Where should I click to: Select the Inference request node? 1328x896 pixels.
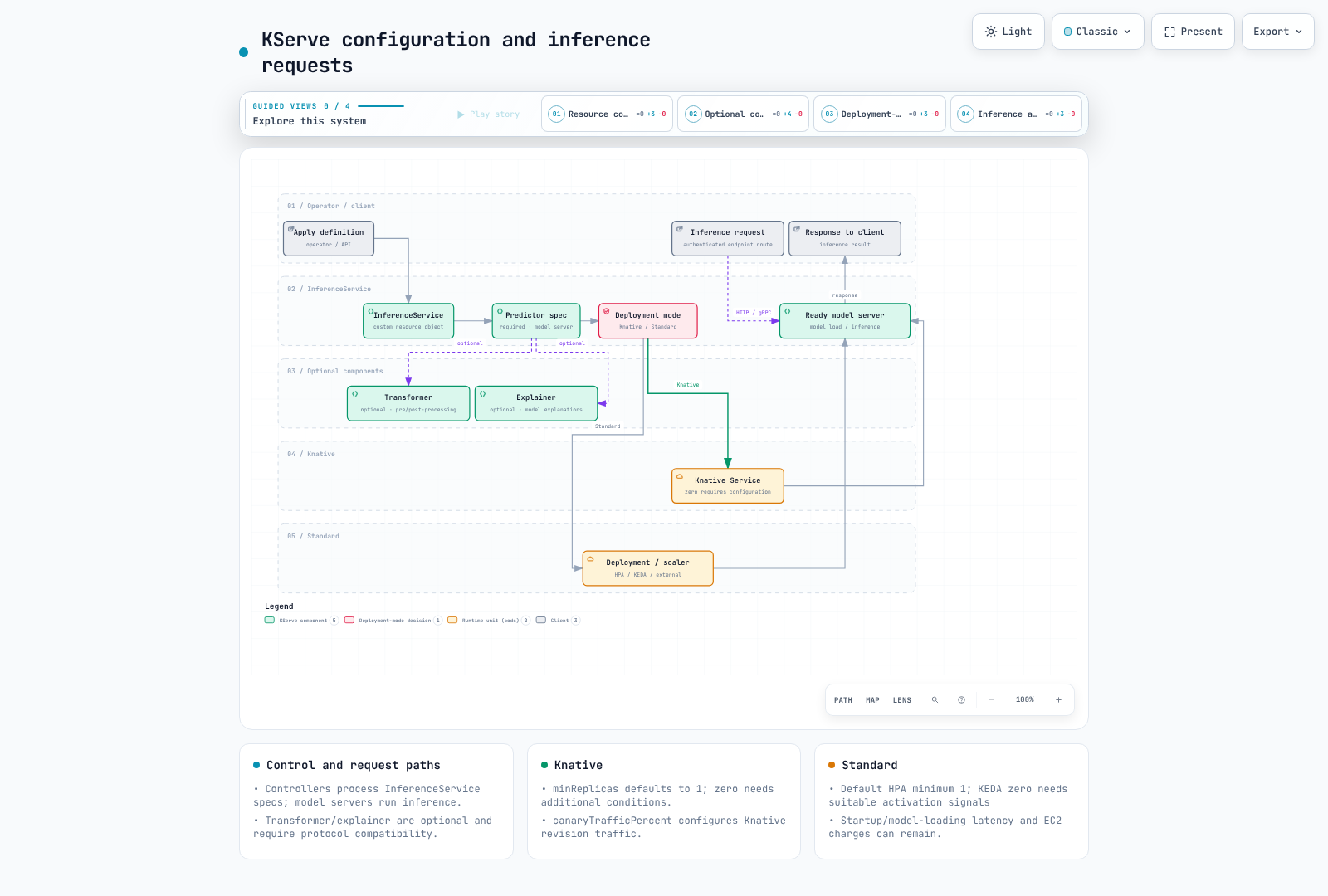click(728, 238)
